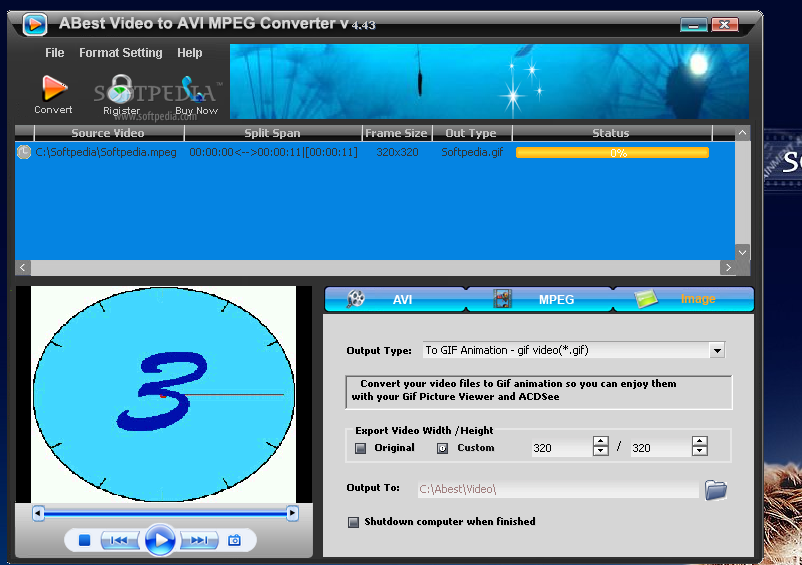The image size is (802, 565).
Task: Click the preview seek slider track
Action: point(165,513)
